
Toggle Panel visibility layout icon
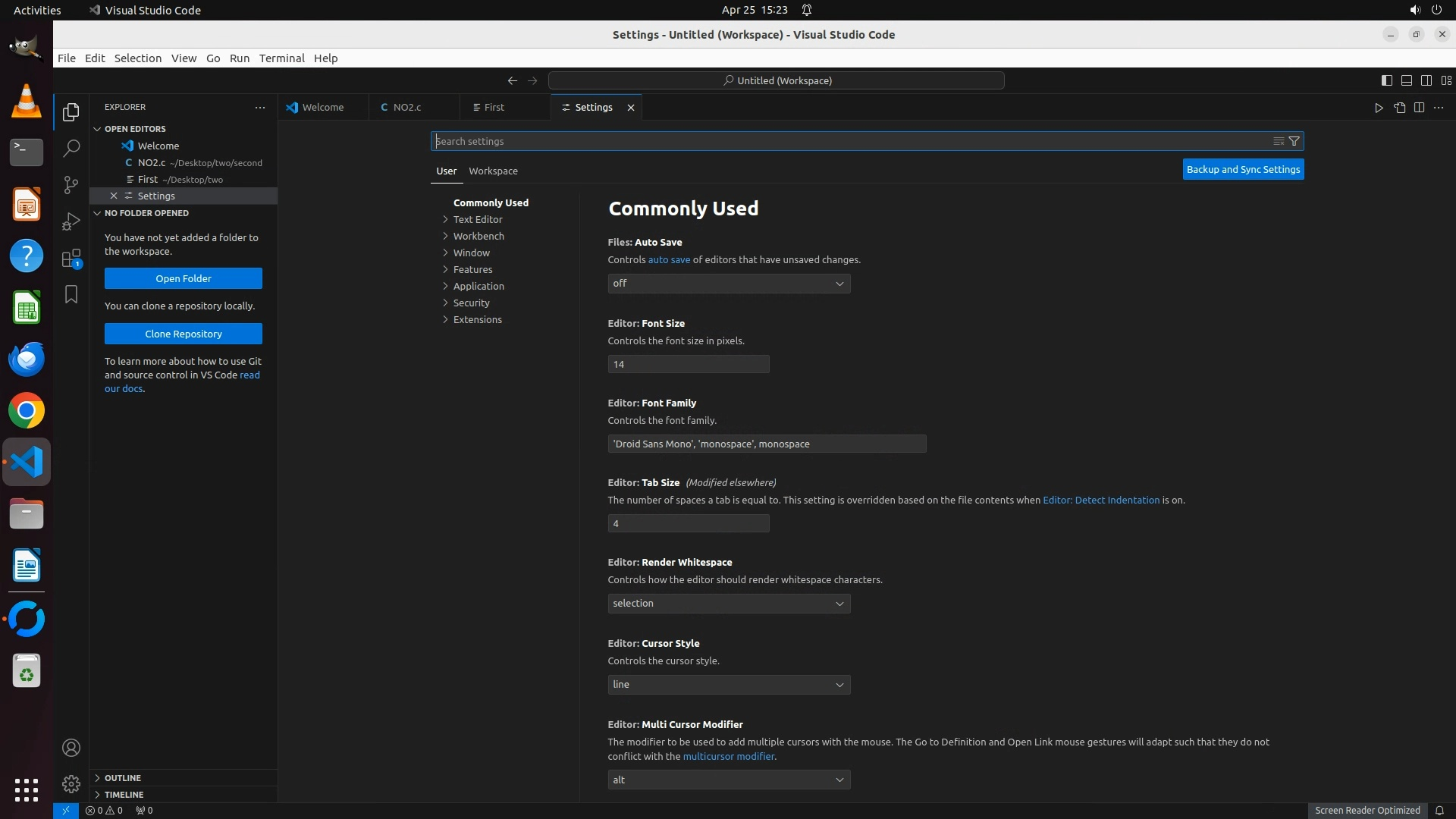pos(1406,80)
